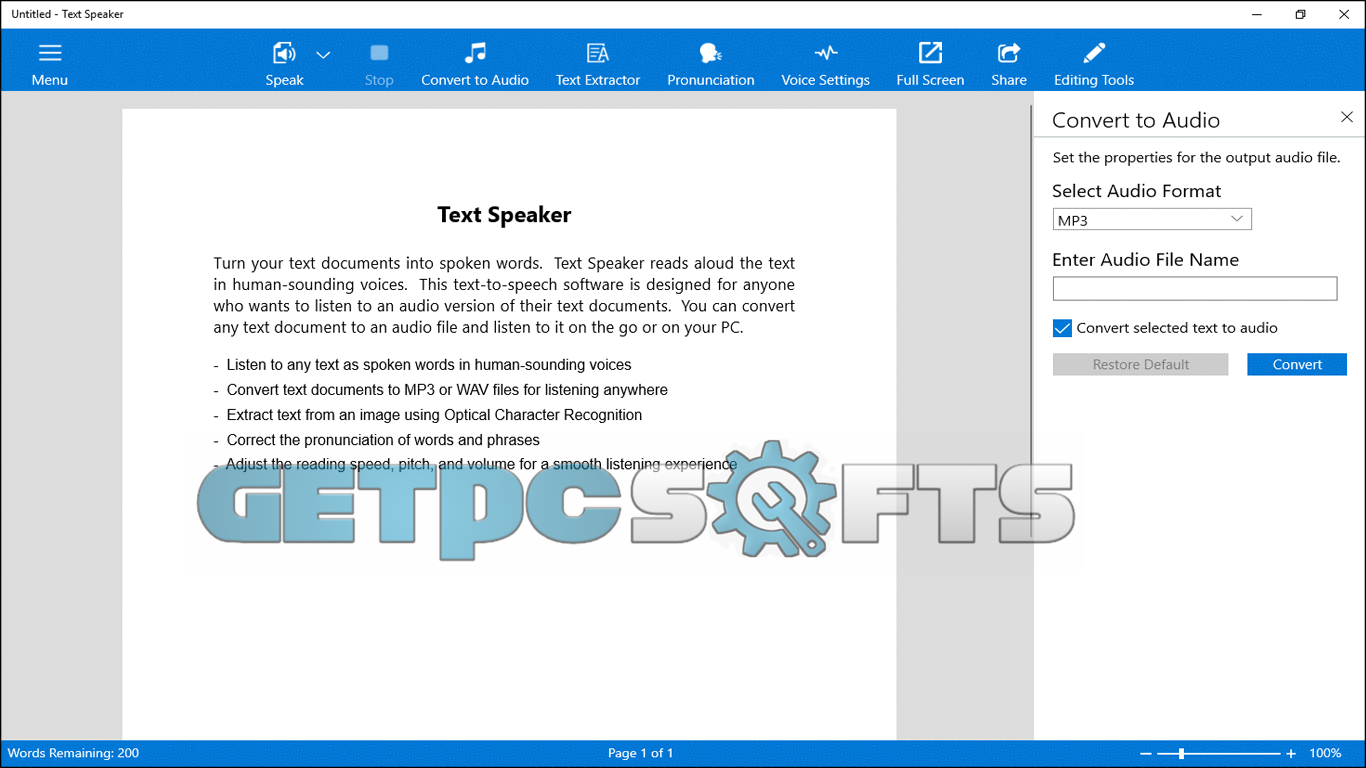Uncheck Convert selected text to audio

(x=1062, y=328)
